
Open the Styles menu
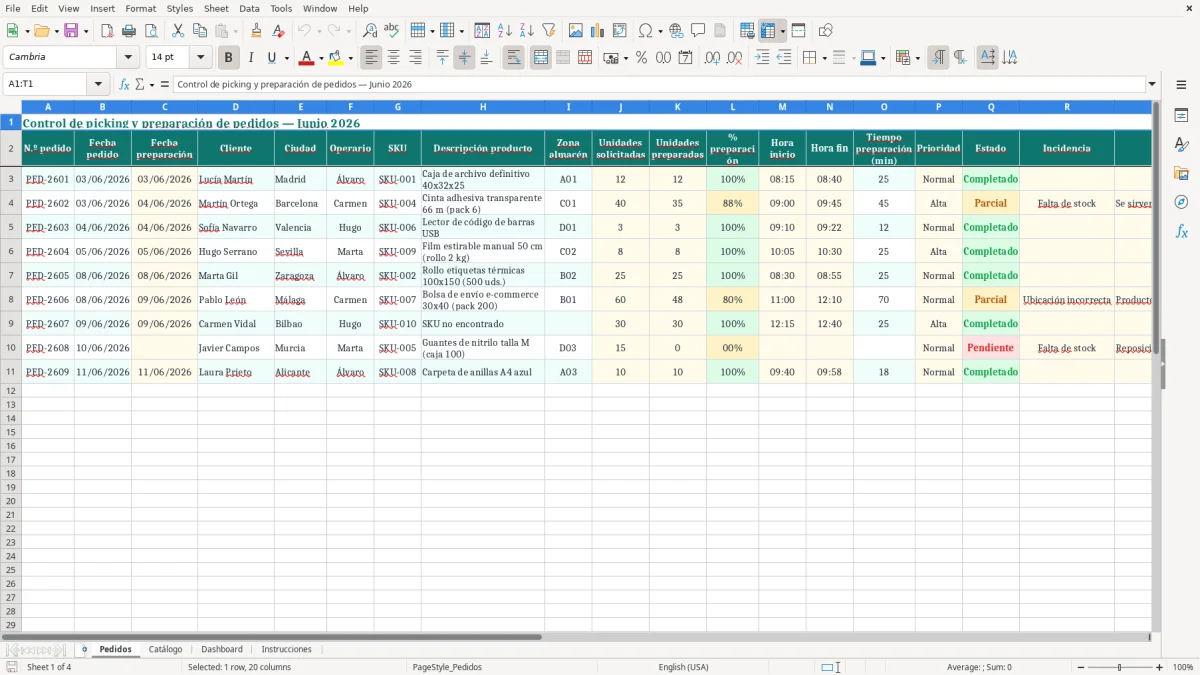(x=180, y=8)
